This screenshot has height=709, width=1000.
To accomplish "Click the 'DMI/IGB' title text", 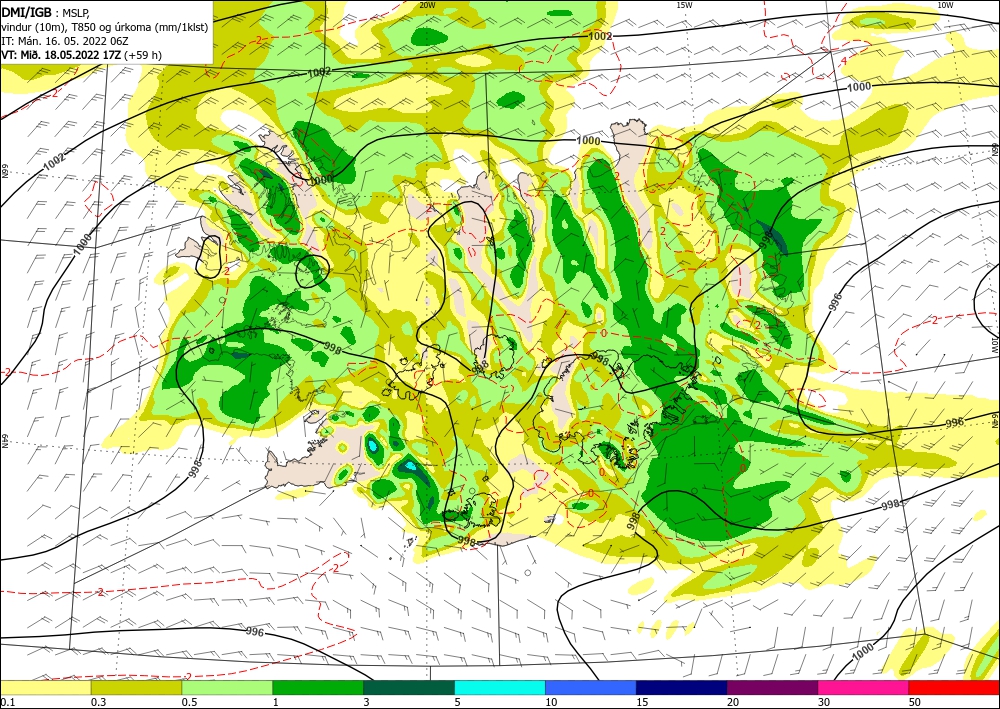I will pos(27,11).
